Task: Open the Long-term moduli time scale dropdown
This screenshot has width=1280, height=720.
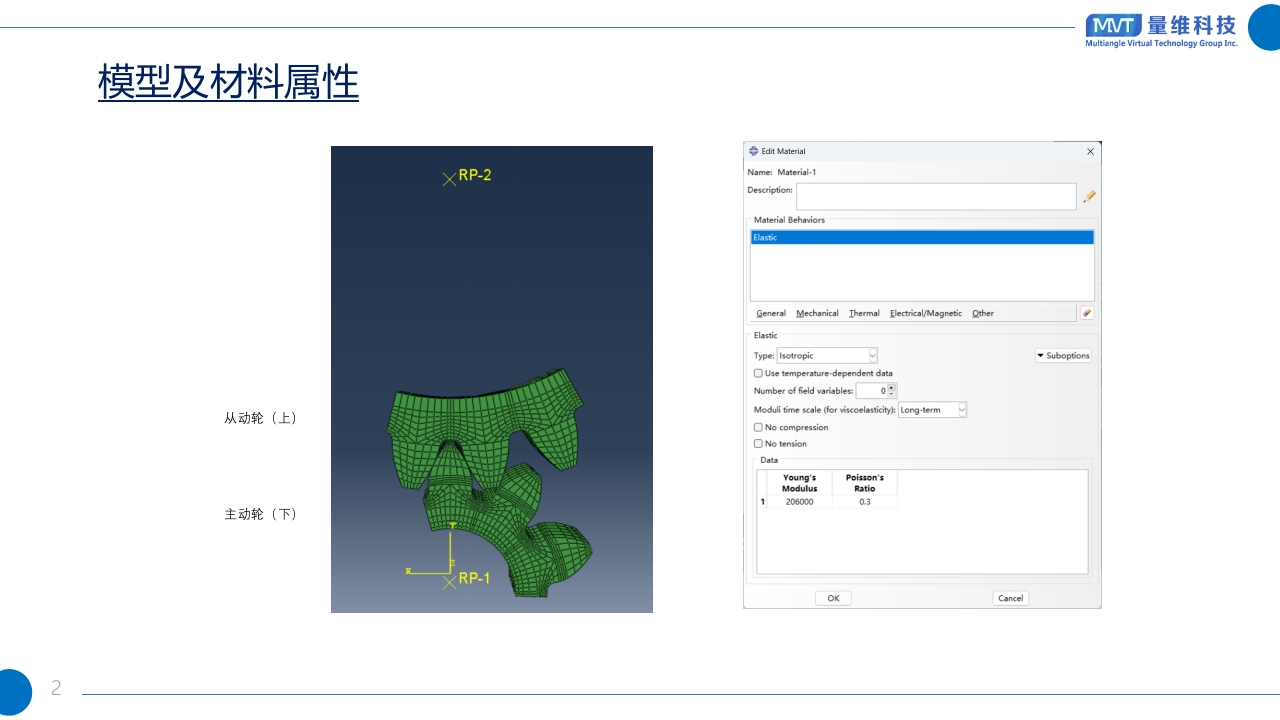Action: coord(932,410)
